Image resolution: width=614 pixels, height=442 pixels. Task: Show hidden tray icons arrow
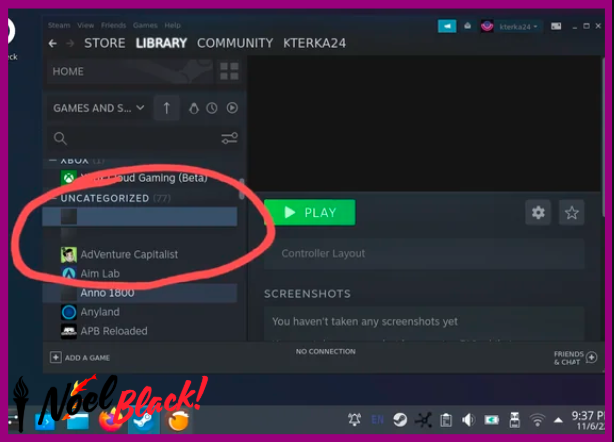(x=558, y=420)
